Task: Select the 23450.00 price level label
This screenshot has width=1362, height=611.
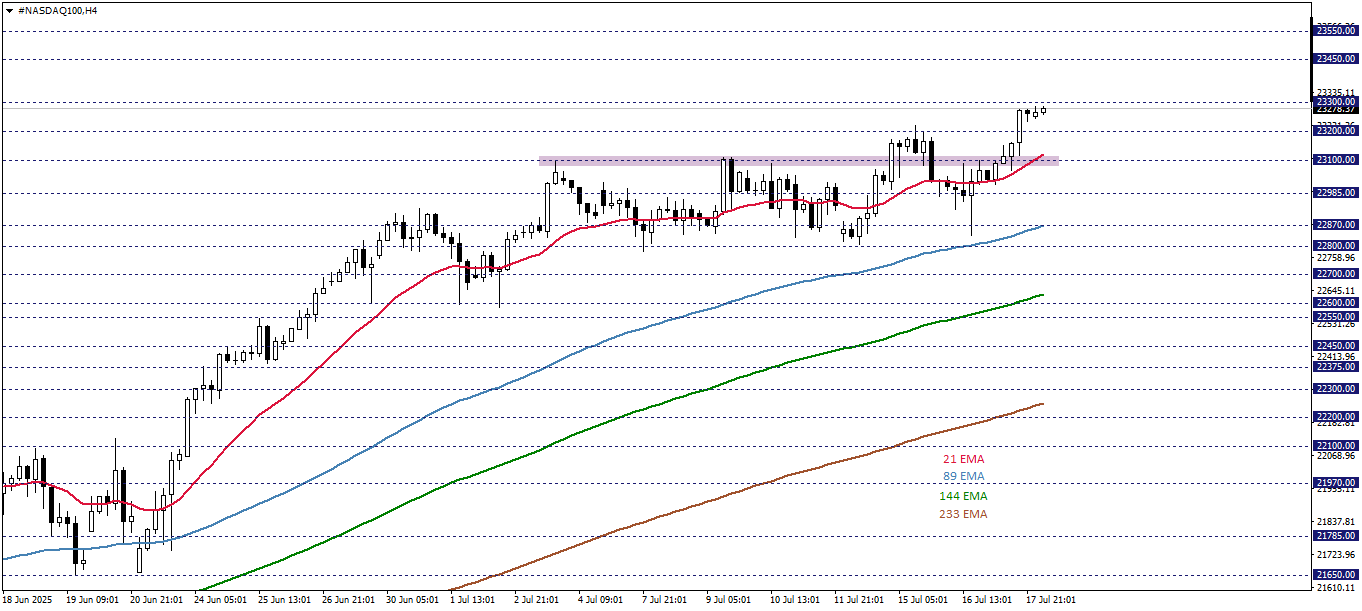Action: (1335, 59)
